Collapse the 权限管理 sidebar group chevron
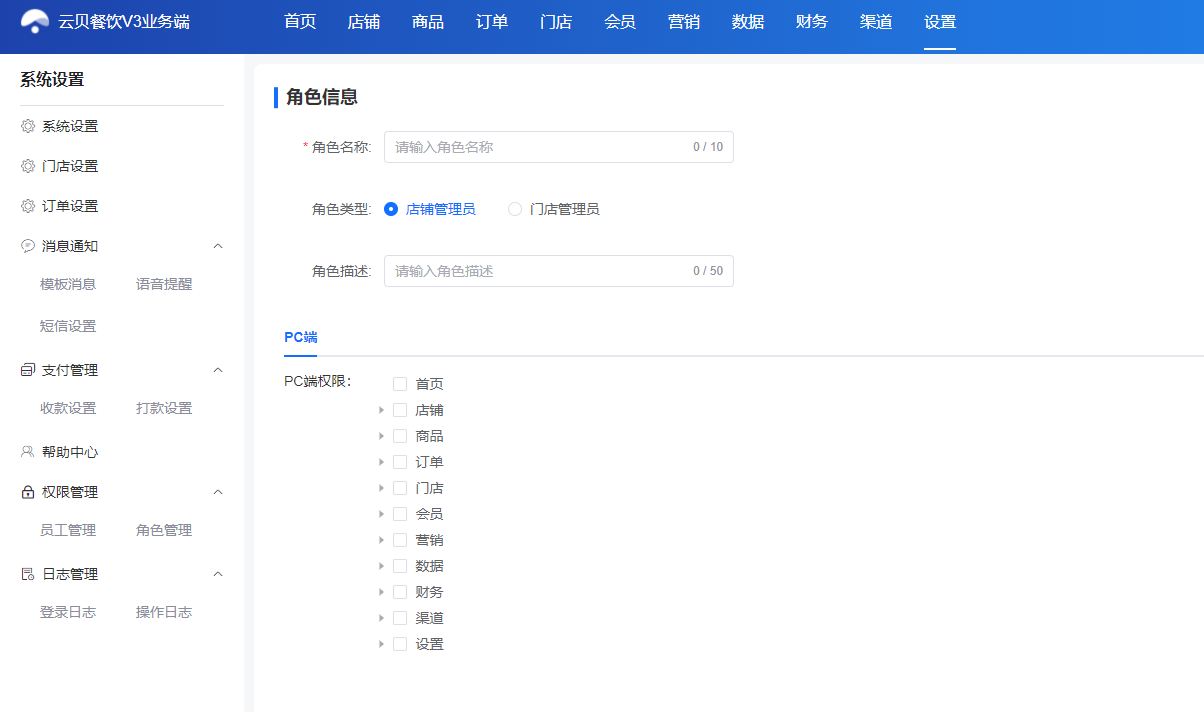 (x=218, y=492)
